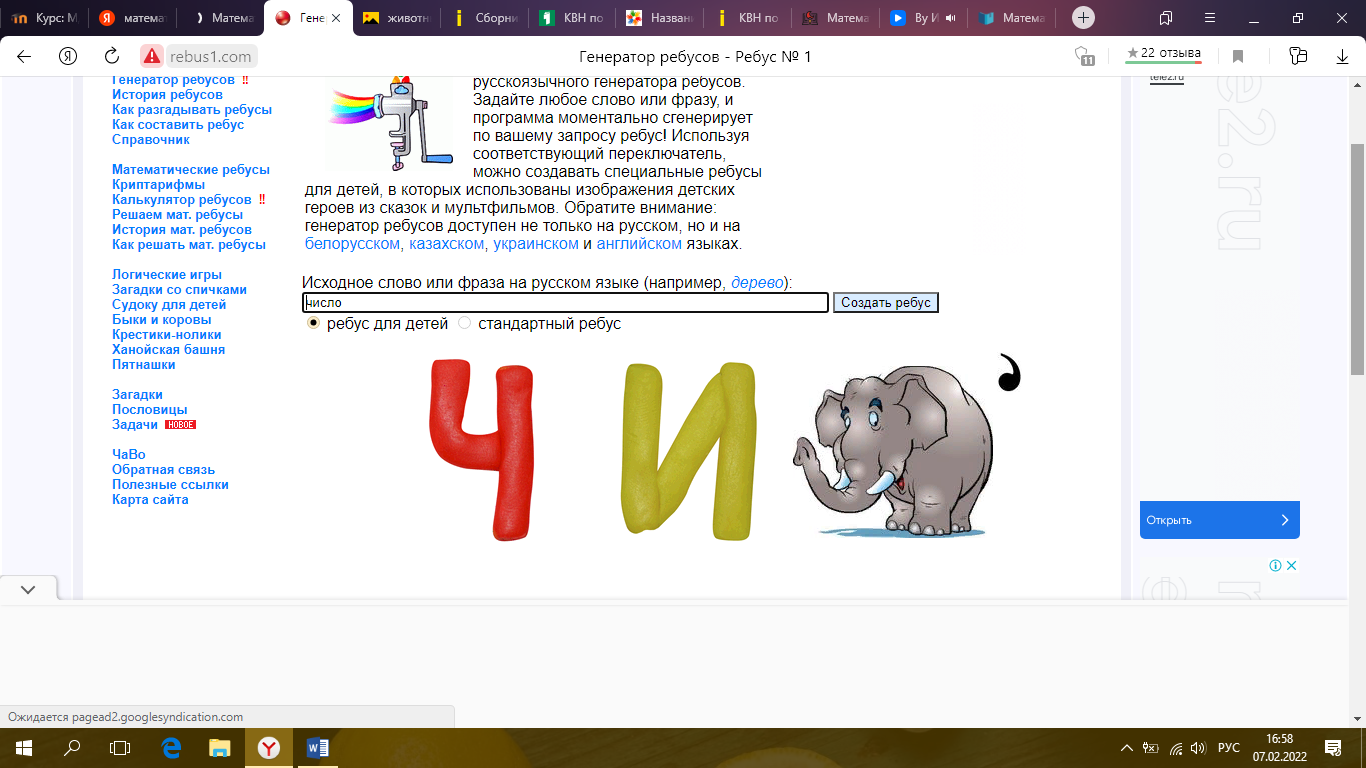Viewport: 1366px width, 768px height.
Task: Click the 'белорусском' language link
Action: [x=353, y=244]
